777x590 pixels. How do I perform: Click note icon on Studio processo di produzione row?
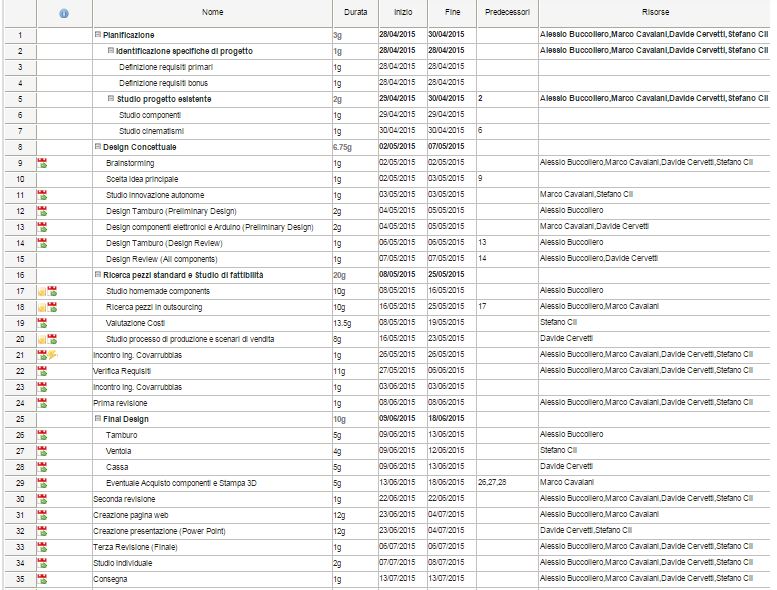(42, 340)
